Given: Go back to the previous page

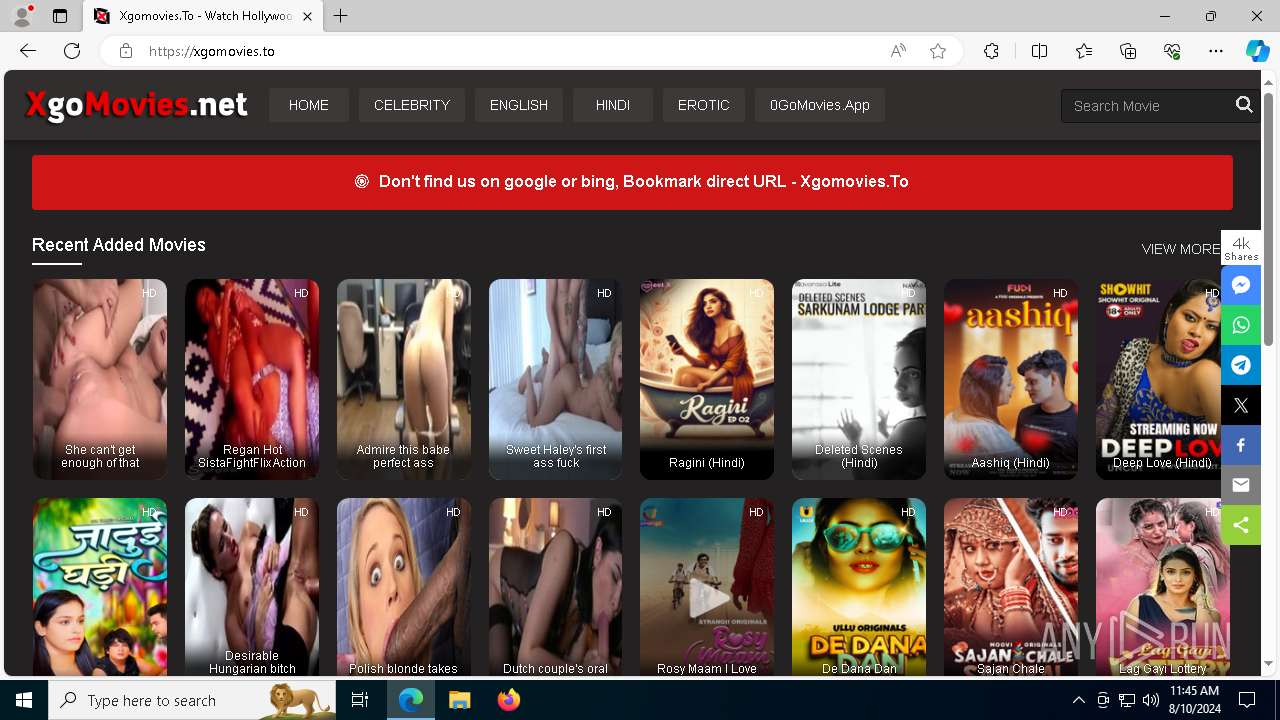Looking at the screenshot, I should coord(28,51).
